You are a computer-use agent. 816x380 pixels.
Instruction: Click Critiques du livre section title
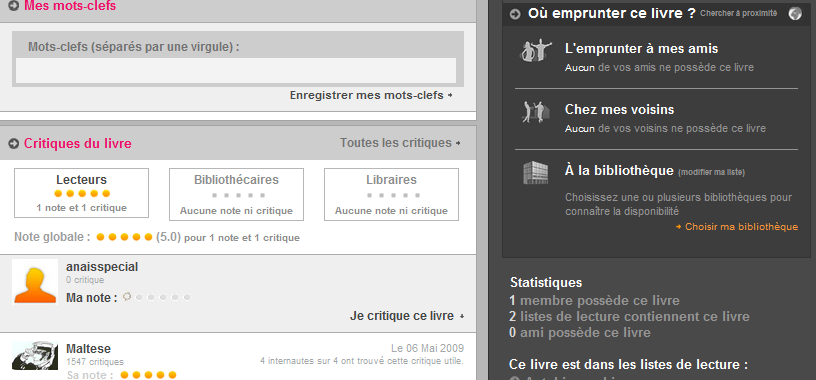[x=78, y=144]
